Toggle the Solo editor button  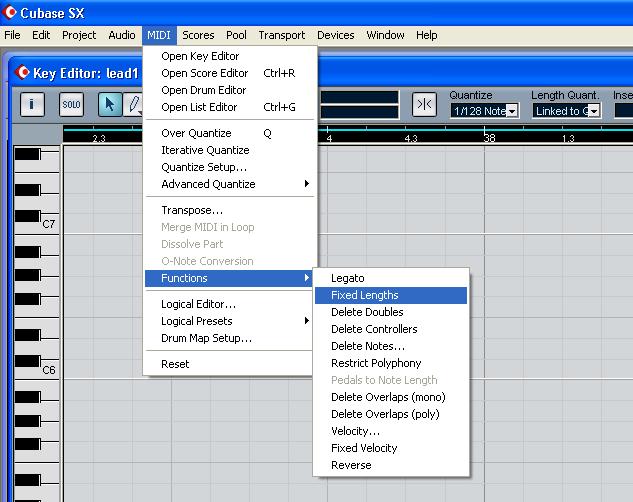click(x=71, y=105)
